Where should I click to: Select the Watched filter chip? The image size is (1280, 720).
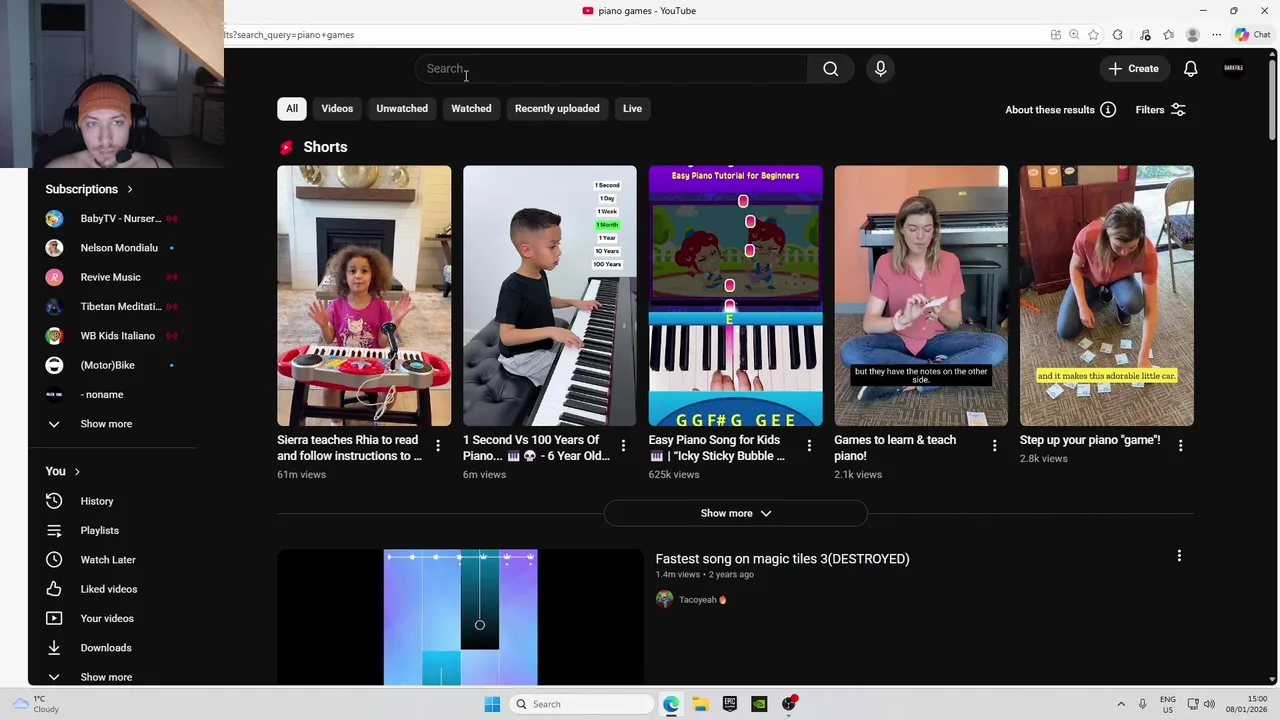[x=471, y=109]
